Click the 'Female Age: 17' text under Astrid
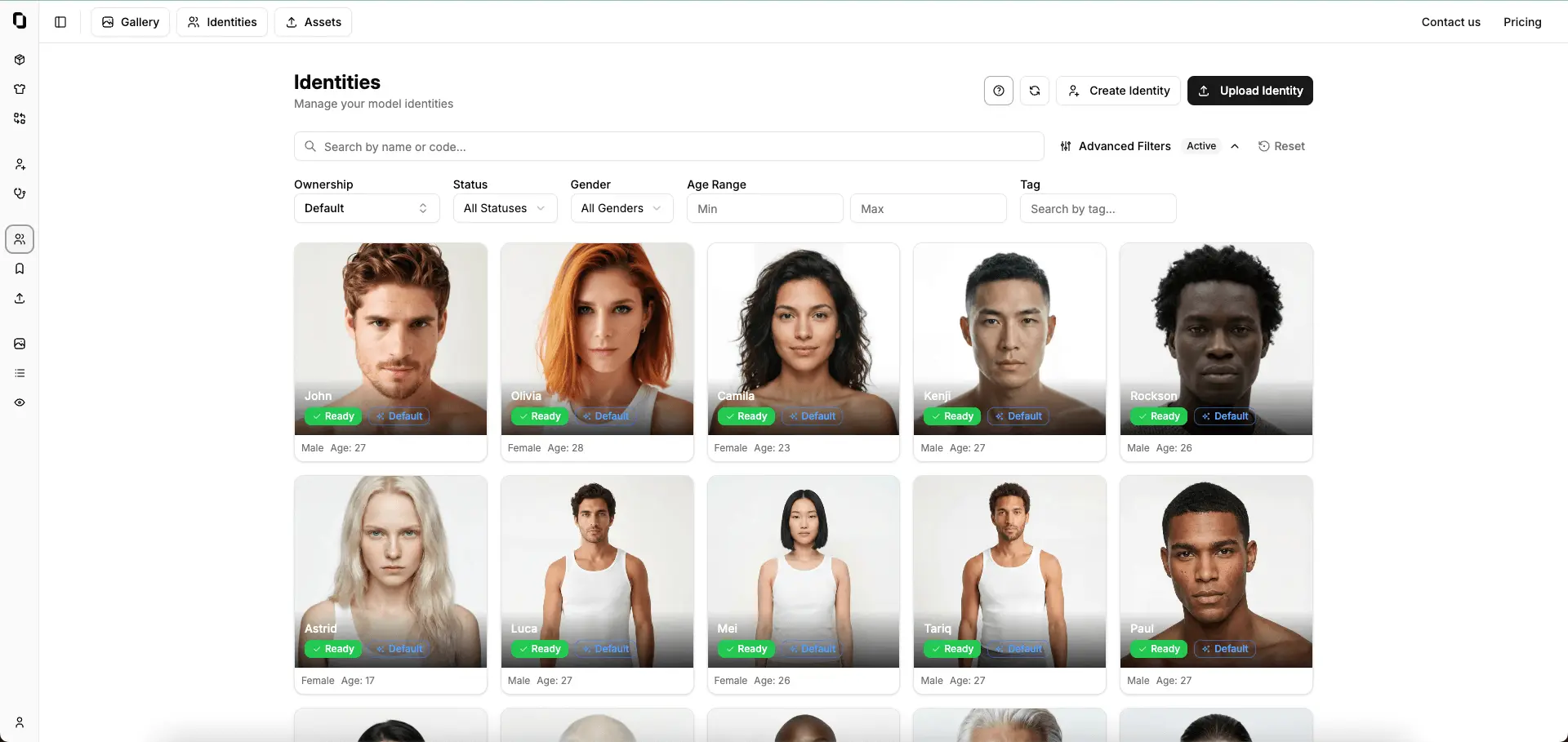This screenshot has height=742, width=1568. pyautogui.click(x=338, y=681)
